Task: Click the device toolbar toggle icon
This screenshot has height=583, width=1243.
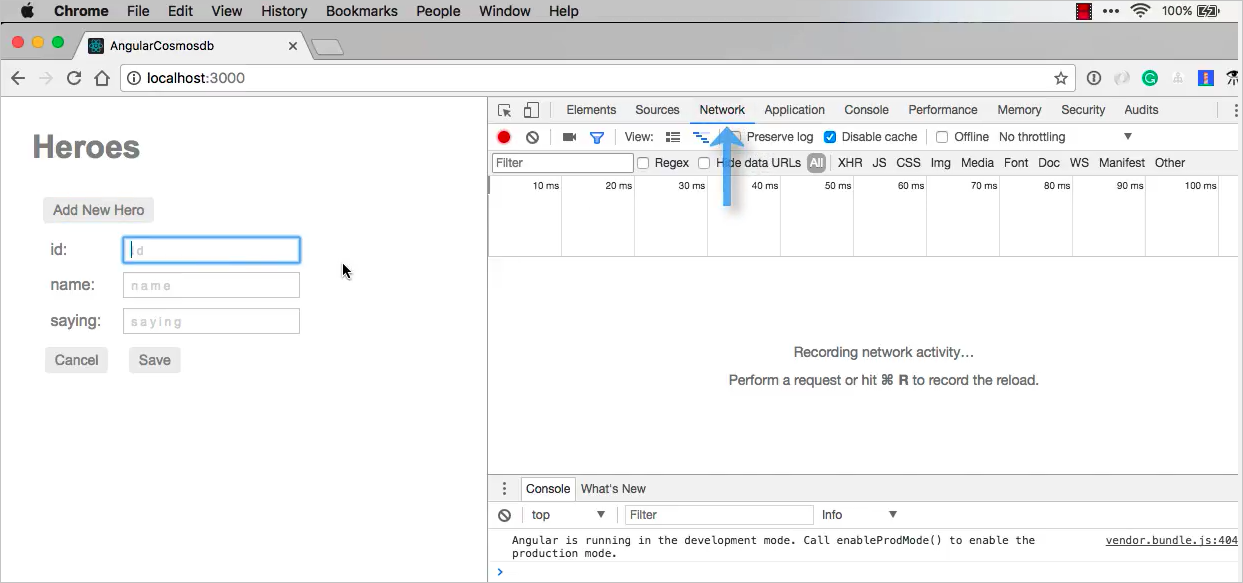Action: tap(530, 109)
